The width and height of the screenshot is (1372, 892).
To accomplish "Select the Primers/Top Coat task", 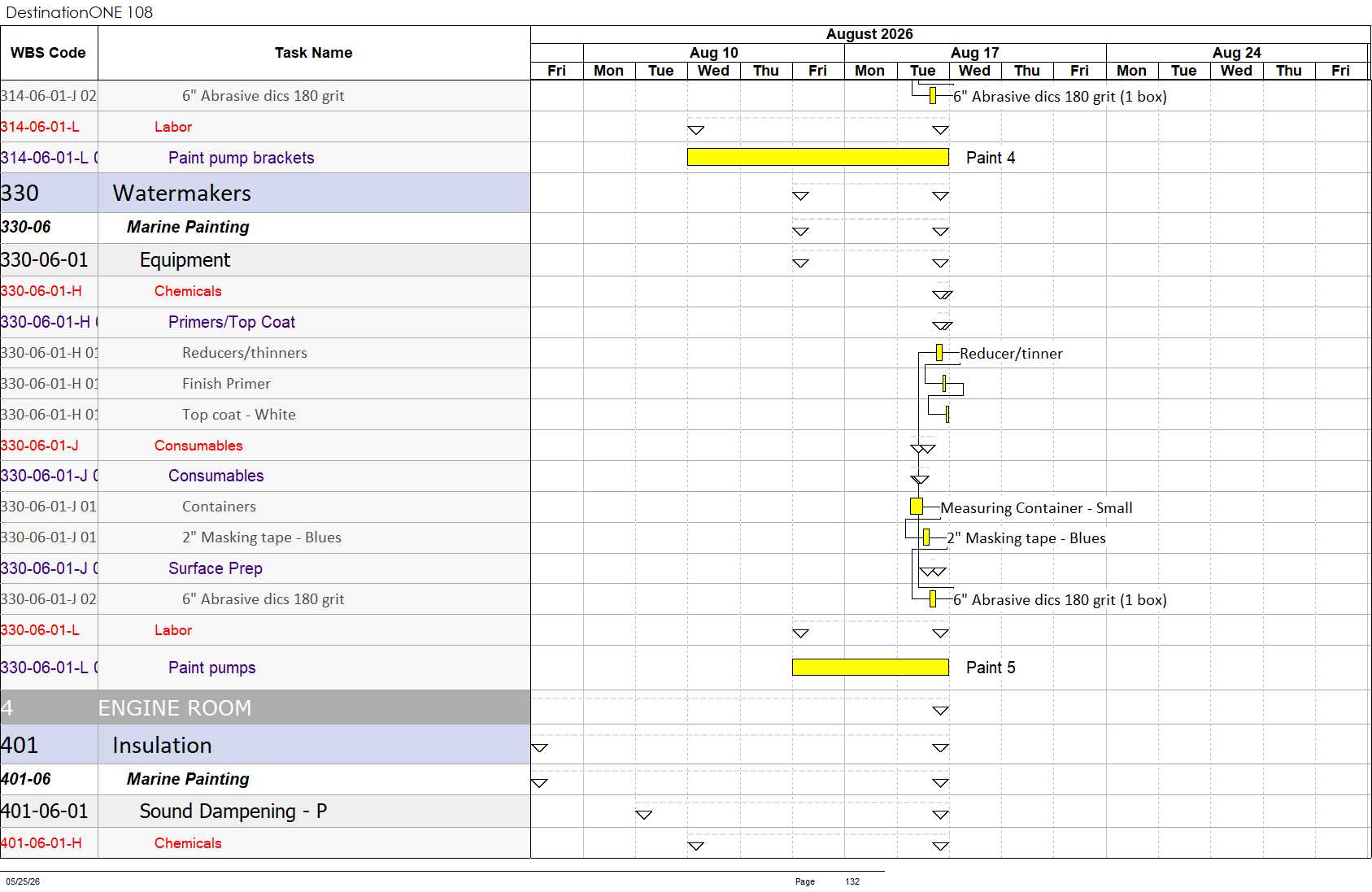I will [231, 322].
